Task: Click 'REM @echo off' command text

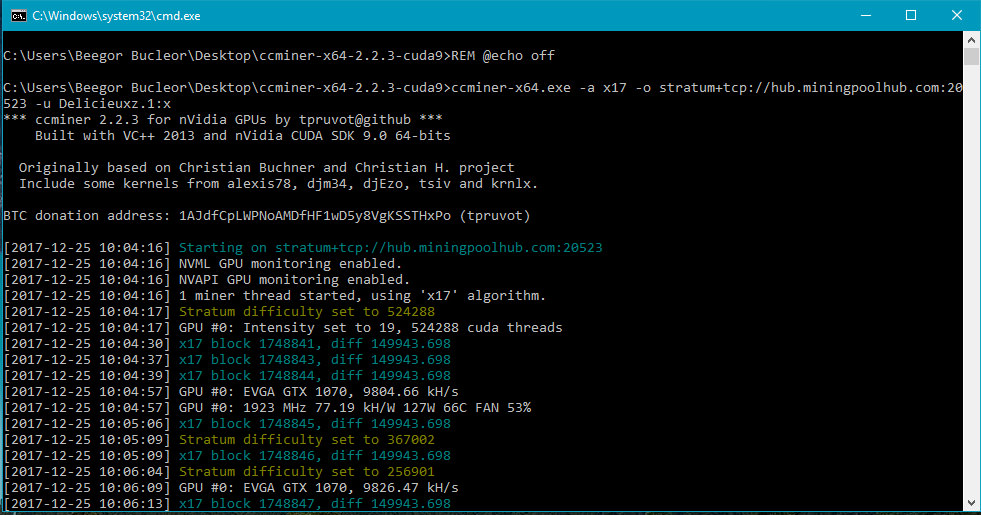Action: click(x=502, y=56)
